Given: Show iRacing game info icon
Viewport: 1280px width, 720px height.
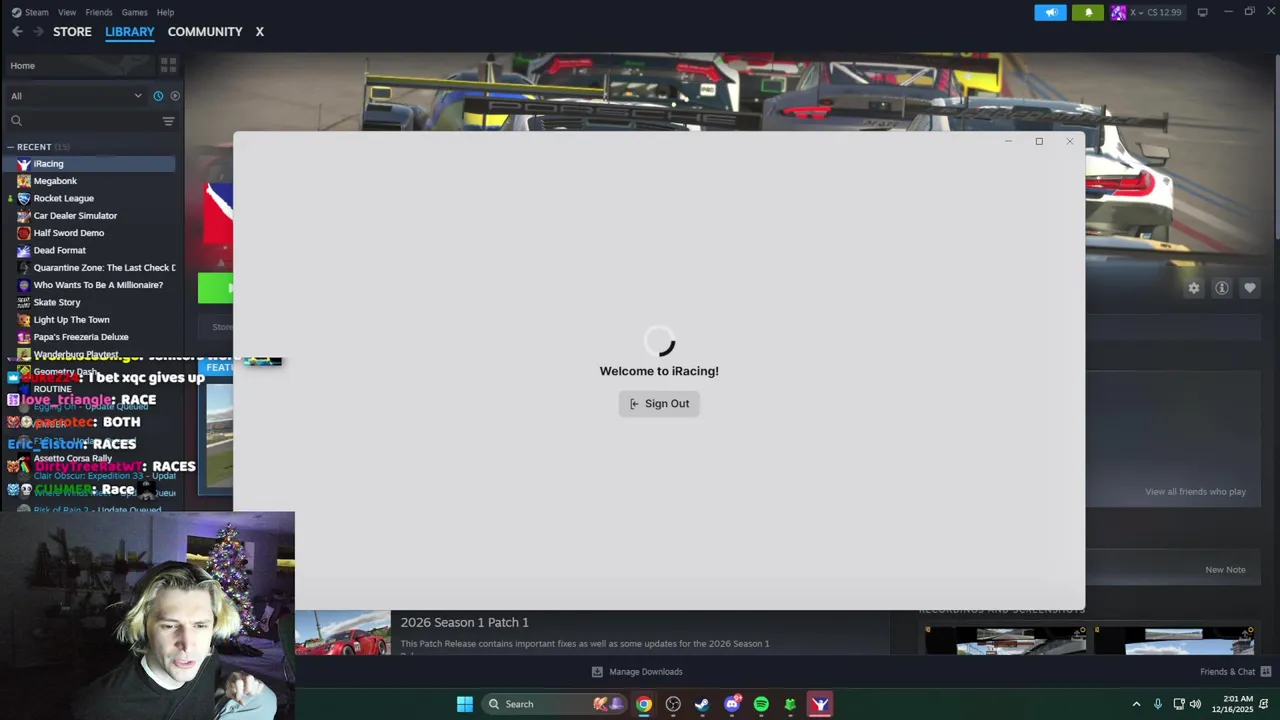Looking at the screenshot, I should 1221,288.
